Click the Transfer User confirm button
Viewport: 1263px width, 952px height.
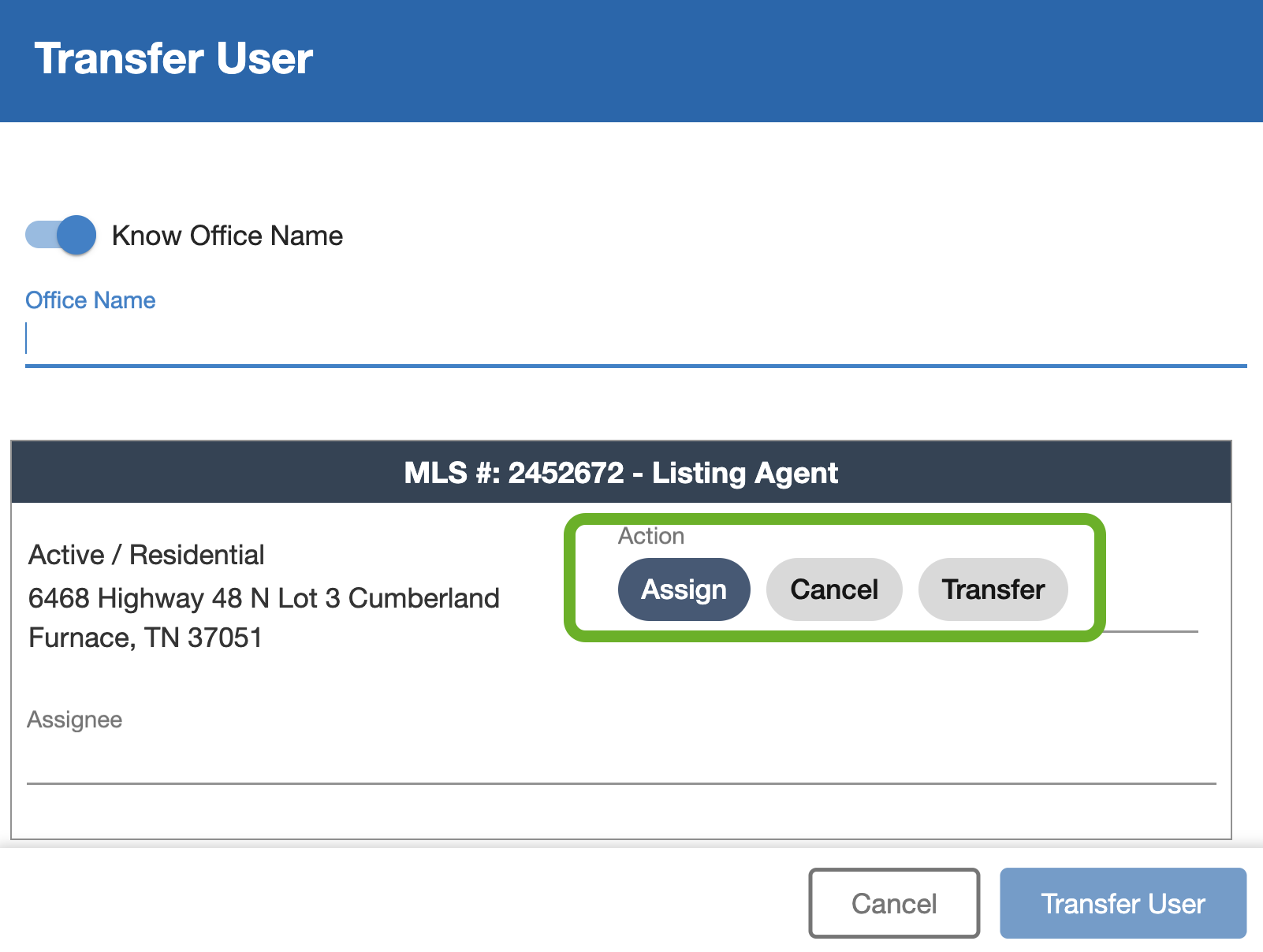coord(1123,903)
